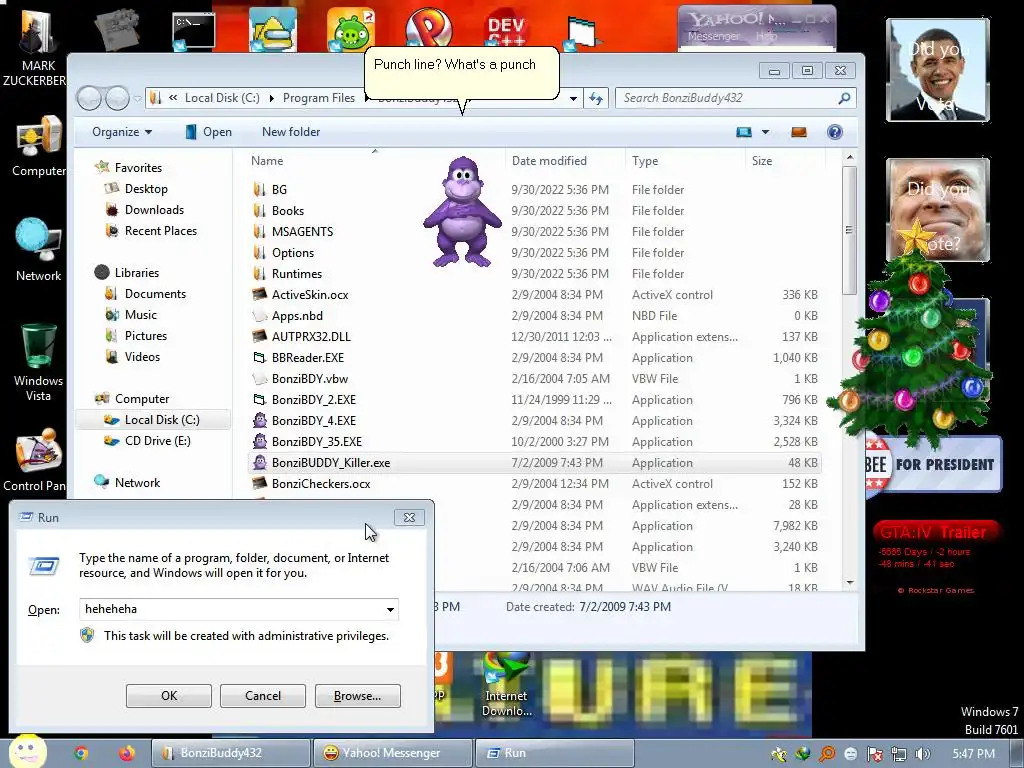Click the network connection tray icon

pyautogui.click(x=899, y=754)
